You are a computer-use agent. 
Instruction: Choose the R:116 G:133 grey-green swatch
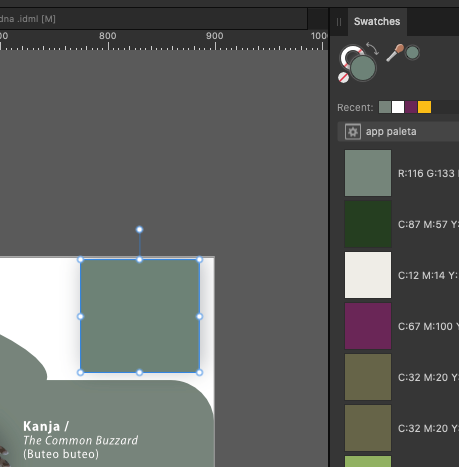pyautogui.click(x=368, y=173)
